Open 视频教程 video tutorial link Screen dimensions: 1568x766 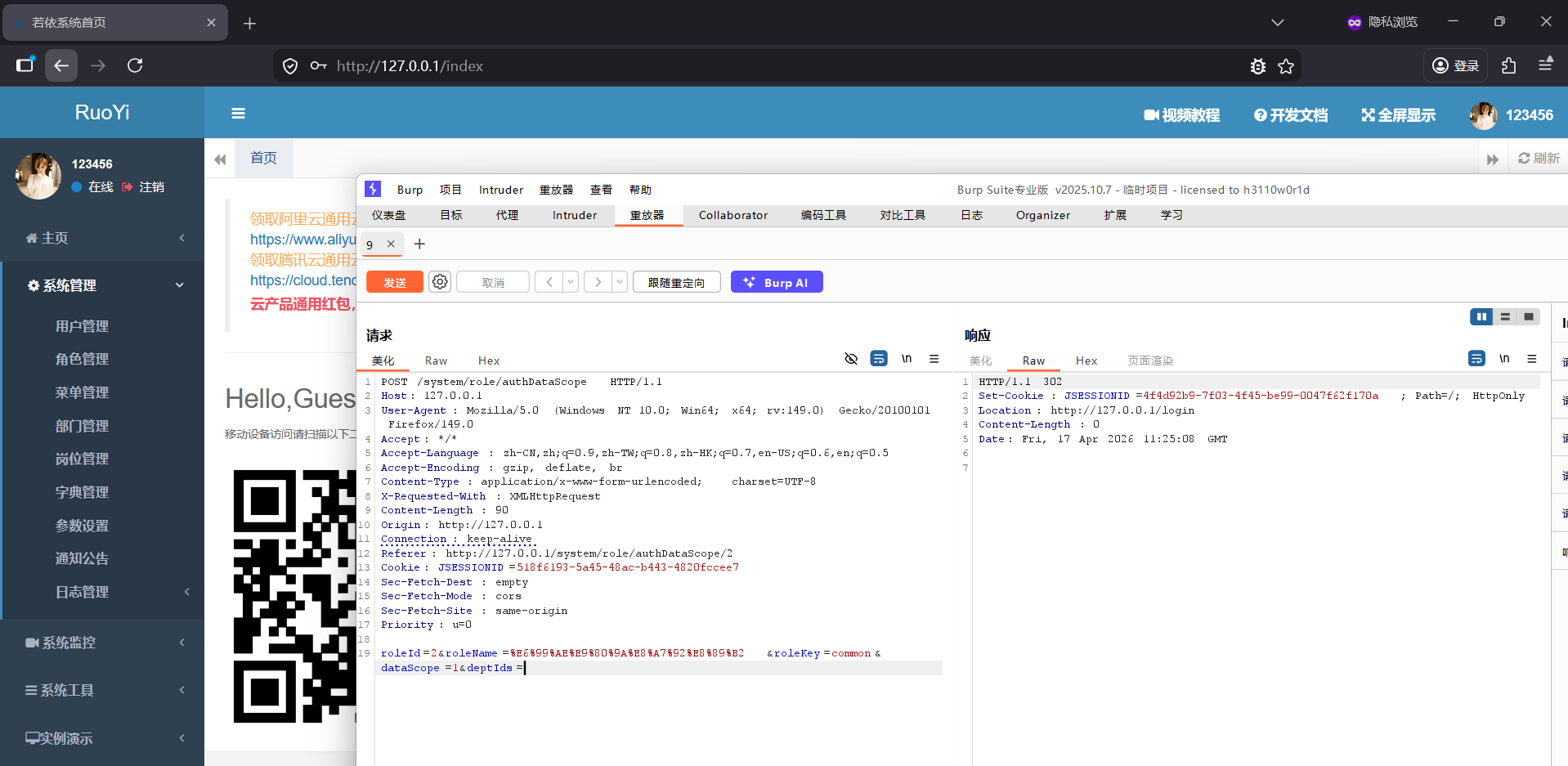click(x=1182, y=115)
